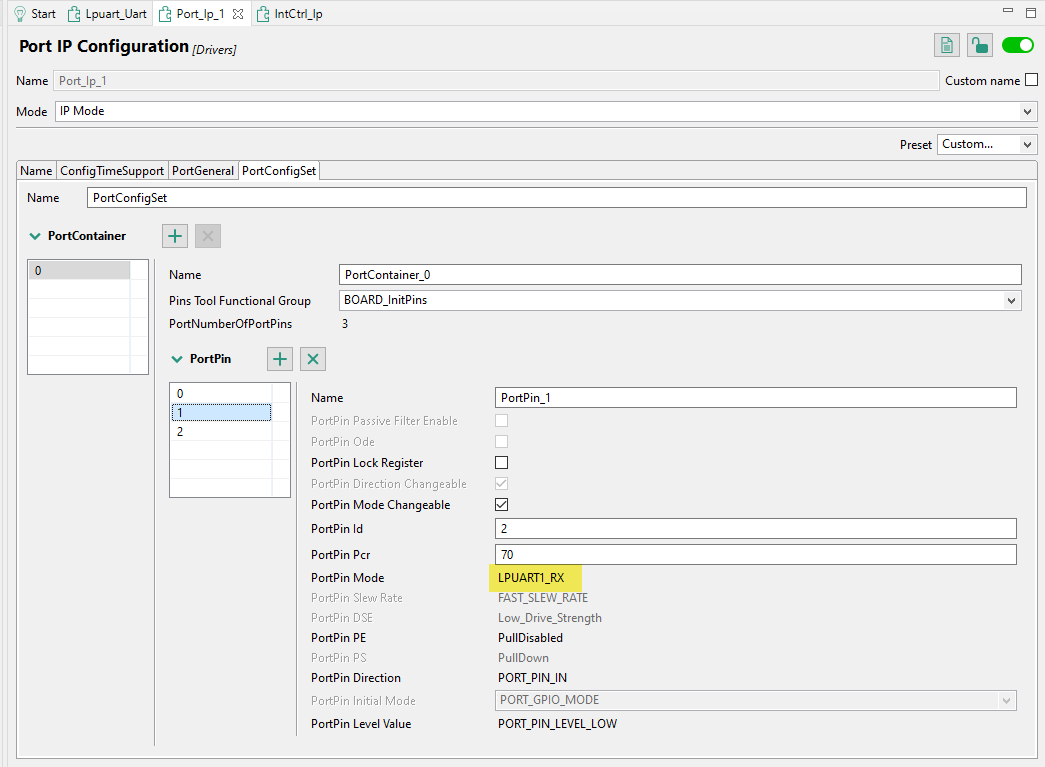The width and height of the screenshot is (1045, 767).
Task: Click the puzzle icon on the Lpuart_Uart tab
Action: pos(75,13)
